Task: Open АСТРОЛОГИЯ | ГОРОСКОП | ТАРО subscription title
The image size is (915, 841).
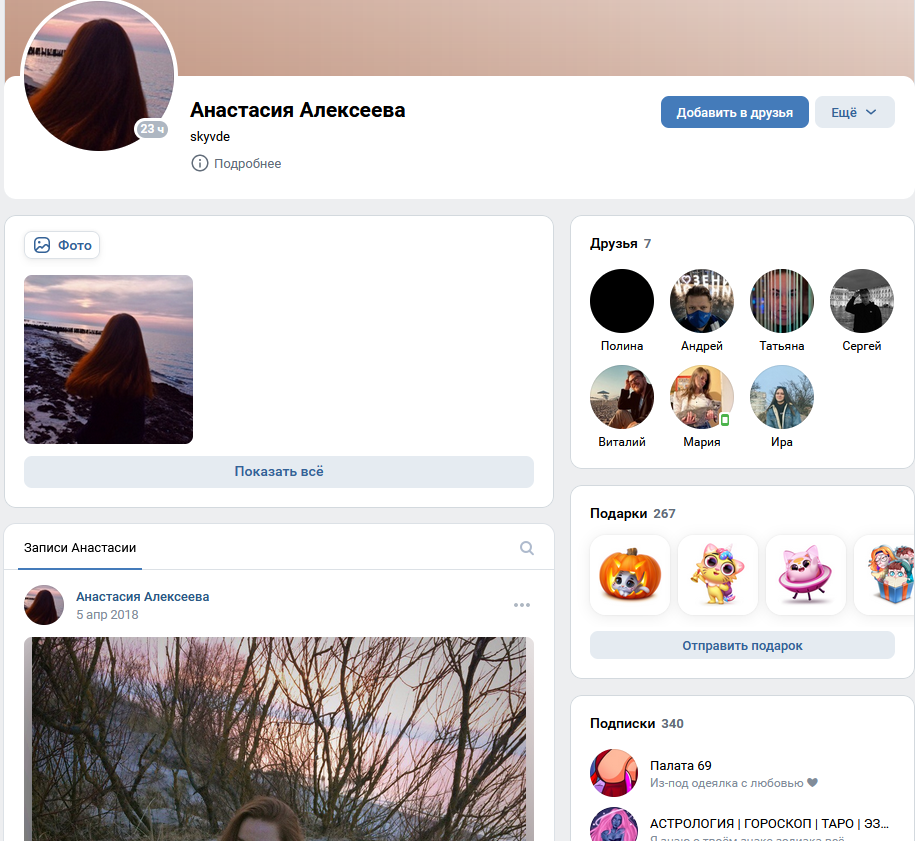Action: point(769,823)
